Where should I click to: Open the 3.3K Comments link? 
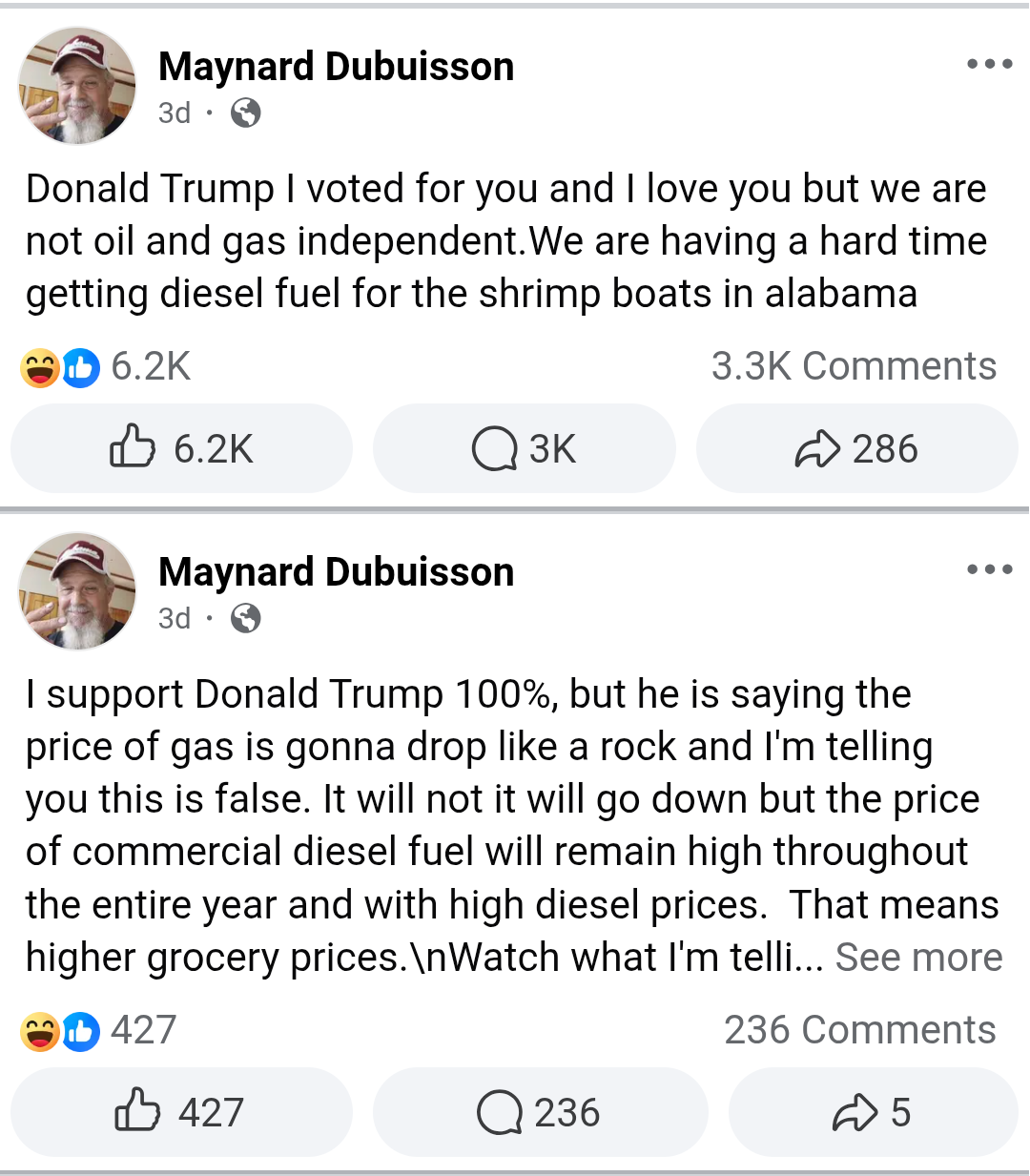(x=854, y=366)
